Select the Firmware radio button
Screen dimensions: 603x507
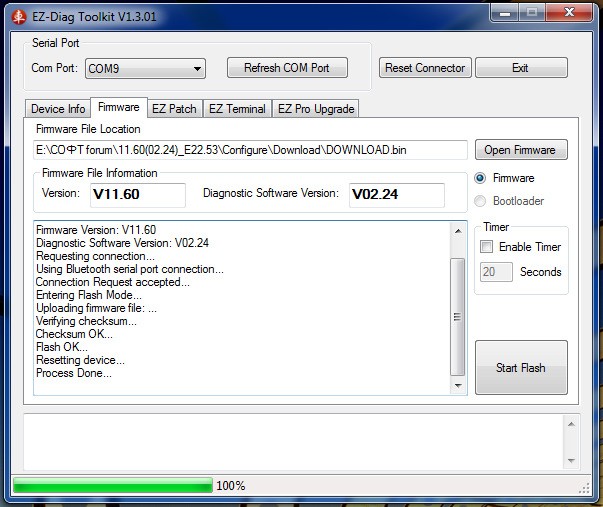(481, 178)
